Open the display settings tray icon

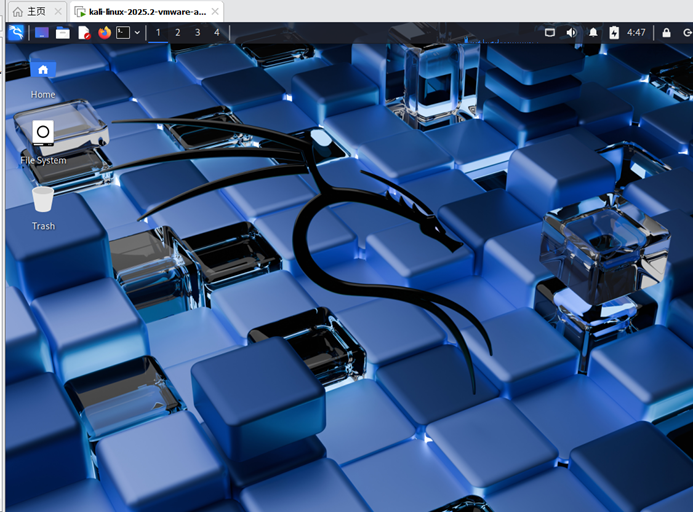pyautogui.click(x=550, y=33)
